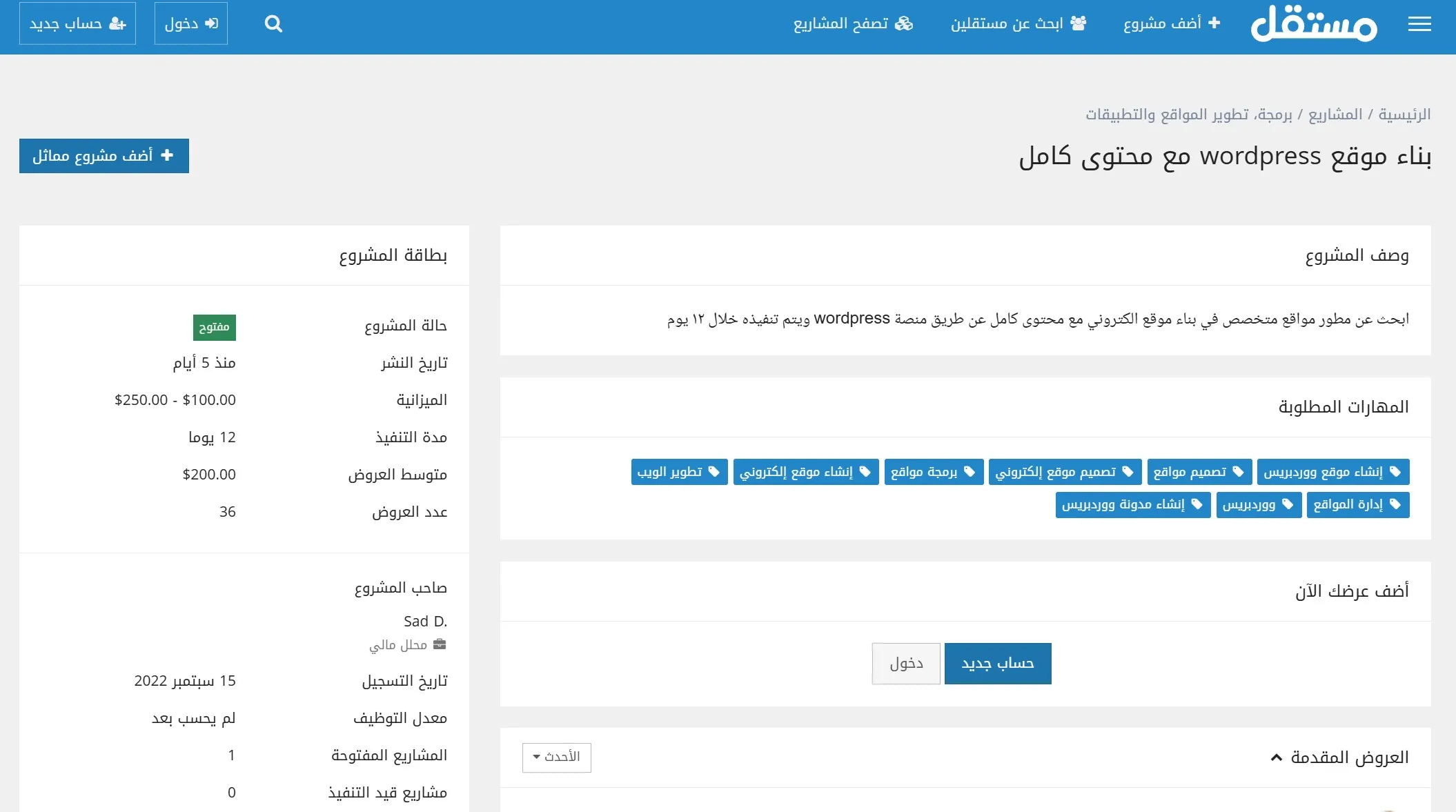Click 'أضف مشروع' in top navigation
Image resolution: width=1456 pixels, height=812 pixels.
coord(1172,23)
